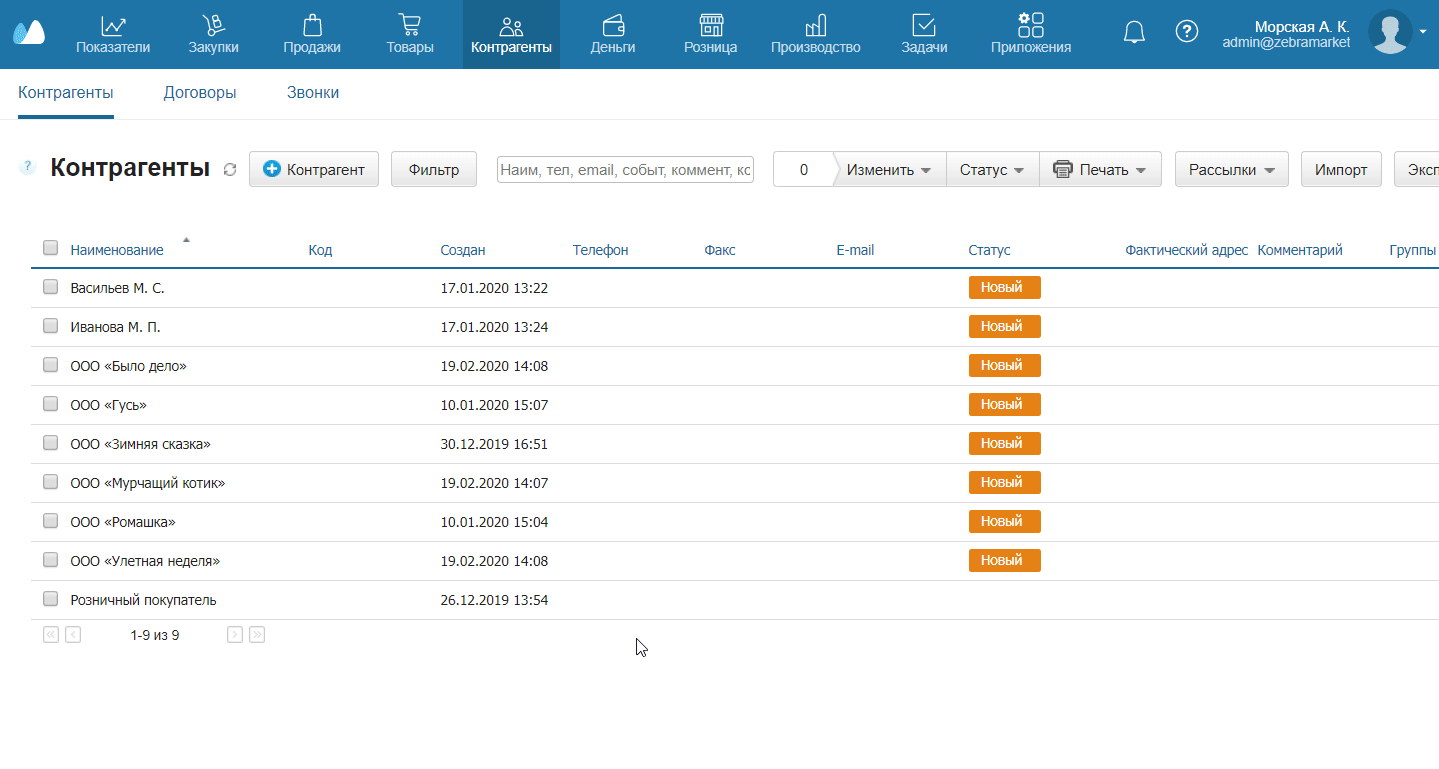The width and height of the screenshot is (1439, 769).
Task: Click the refresh icon beside Контрагенты heading
Action: (230, 170)
